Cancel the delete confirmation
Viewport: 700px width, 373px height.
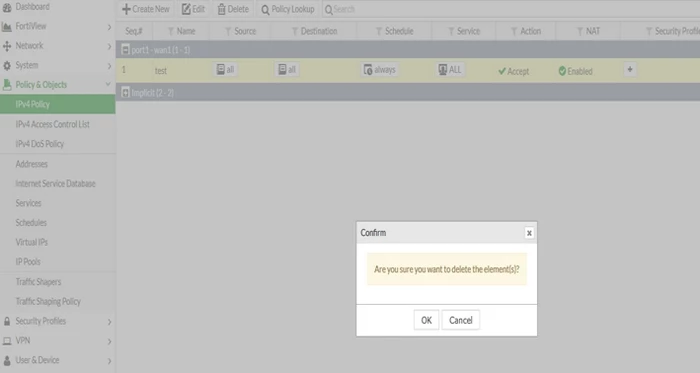(x=461, y=320)
